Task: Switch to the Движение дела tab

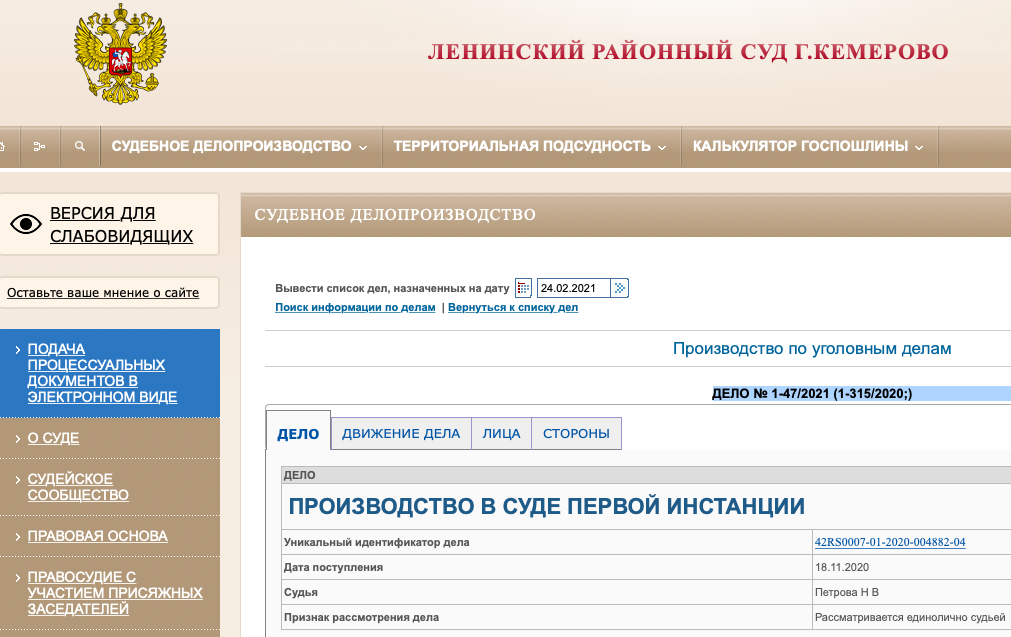Action: (x=401, y=433)
